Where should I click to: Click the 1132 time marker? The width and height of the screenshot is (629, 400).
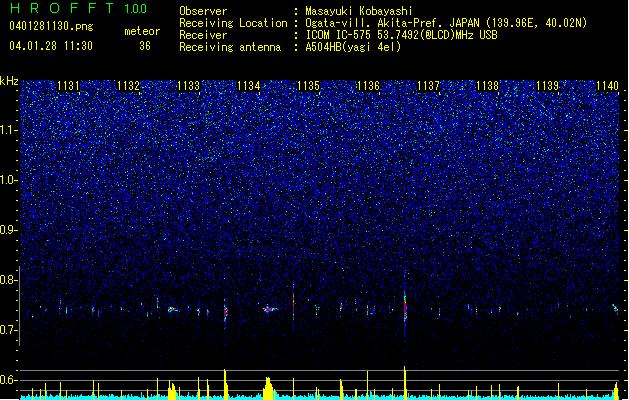[128, 86]
